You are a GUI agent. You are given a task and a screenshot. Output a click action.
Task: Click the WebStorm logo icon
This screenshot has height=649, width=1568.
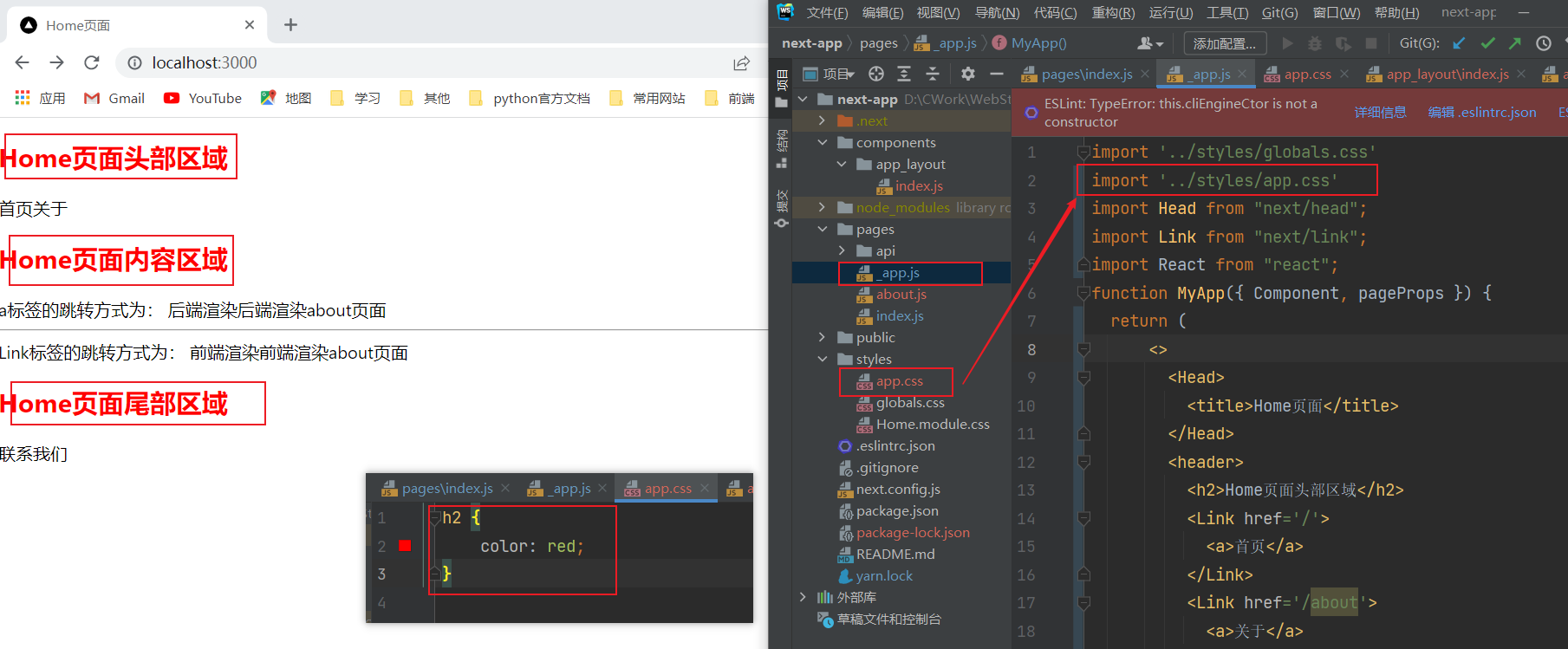click(x=785, y=11)
